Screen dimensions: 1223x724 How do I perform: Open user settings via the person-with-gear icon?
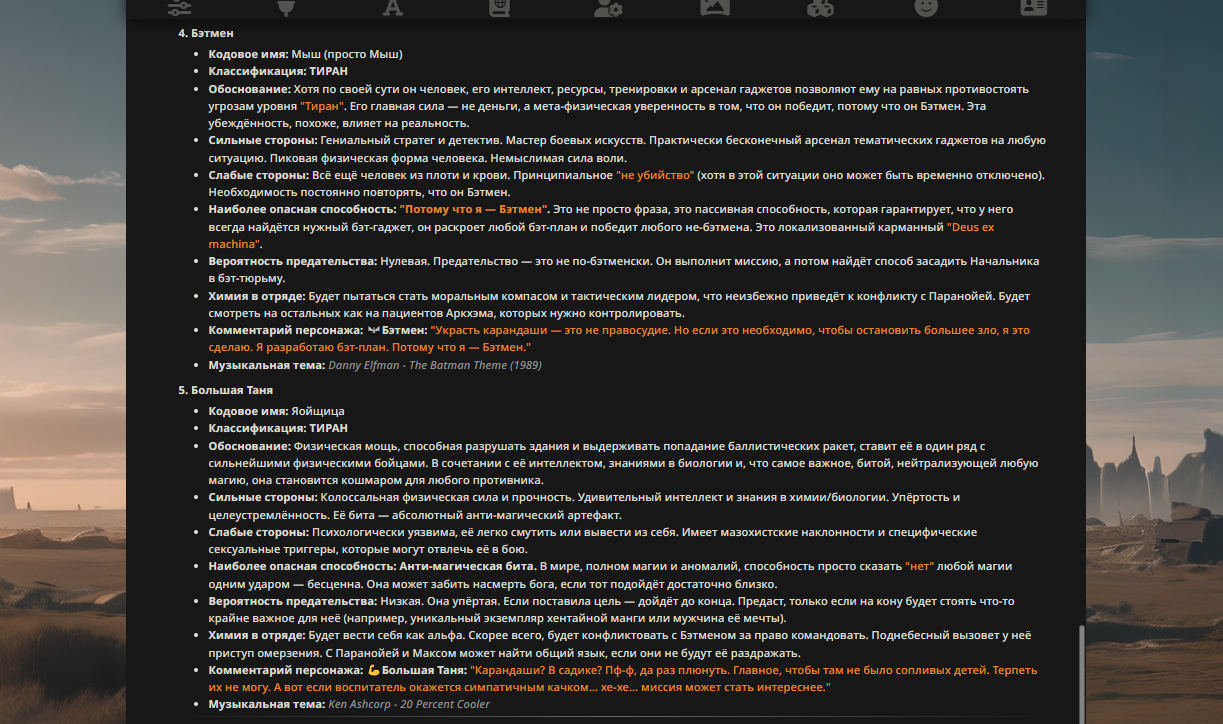[607, 8]
